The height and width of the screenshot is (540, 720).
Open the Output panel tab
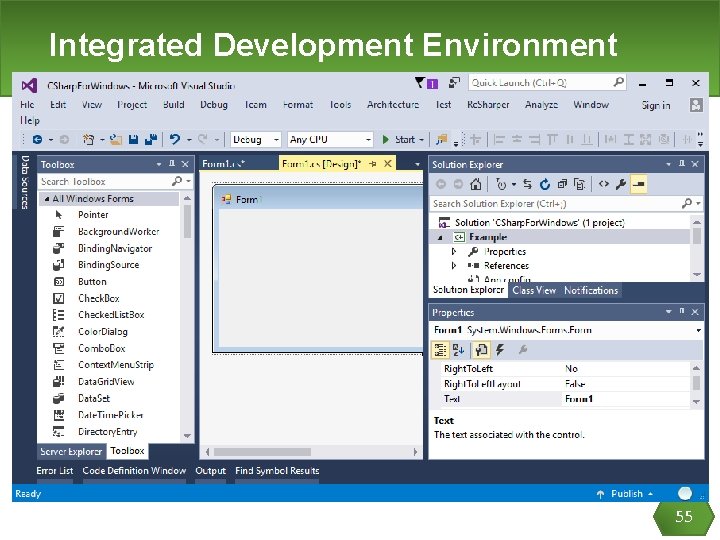(x=211, y=471)
